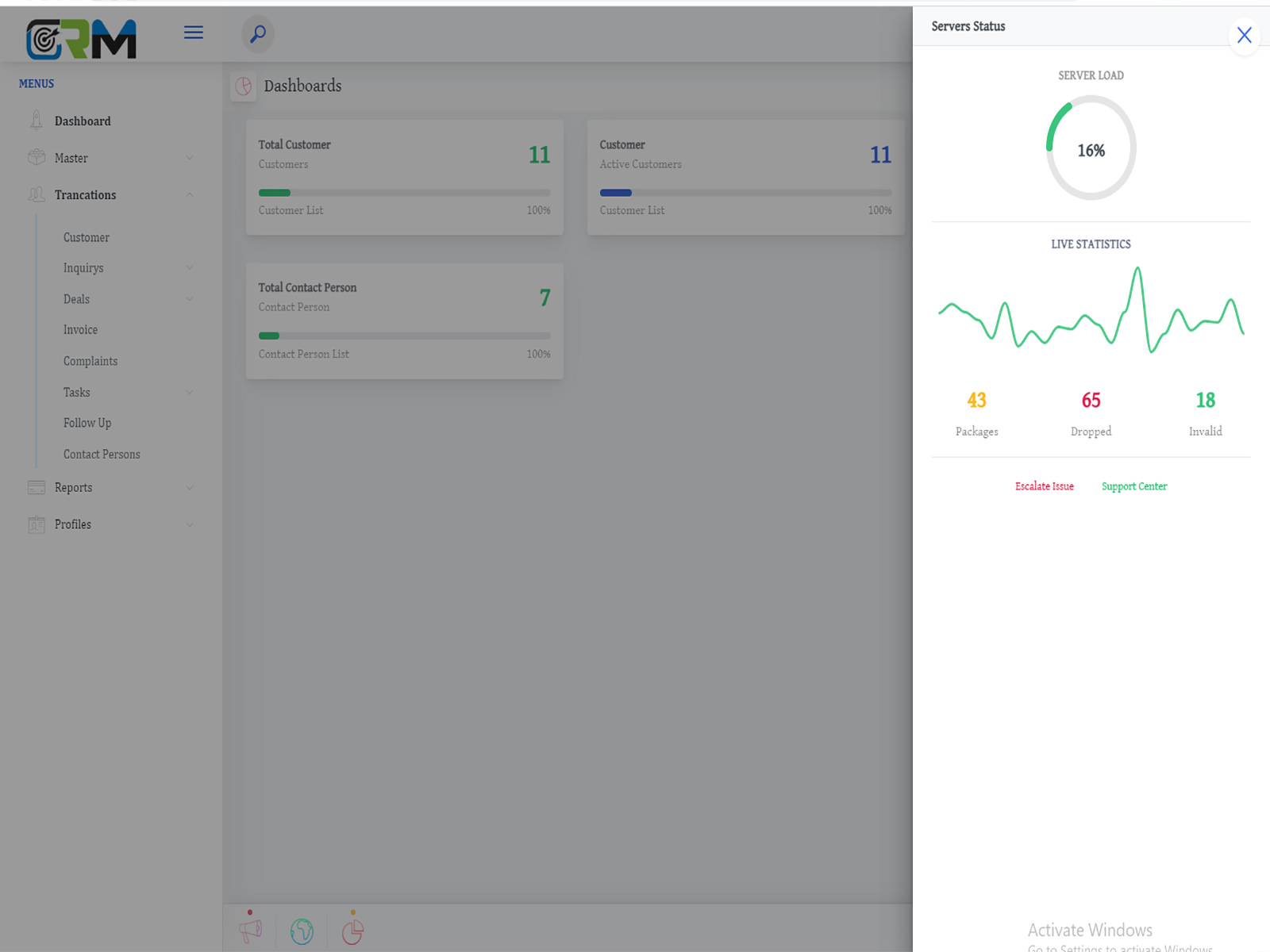Open the Deals submenu item
The height and width of the screenshot is (952, 1270).
pyautogui.click(x=76, y=299)
